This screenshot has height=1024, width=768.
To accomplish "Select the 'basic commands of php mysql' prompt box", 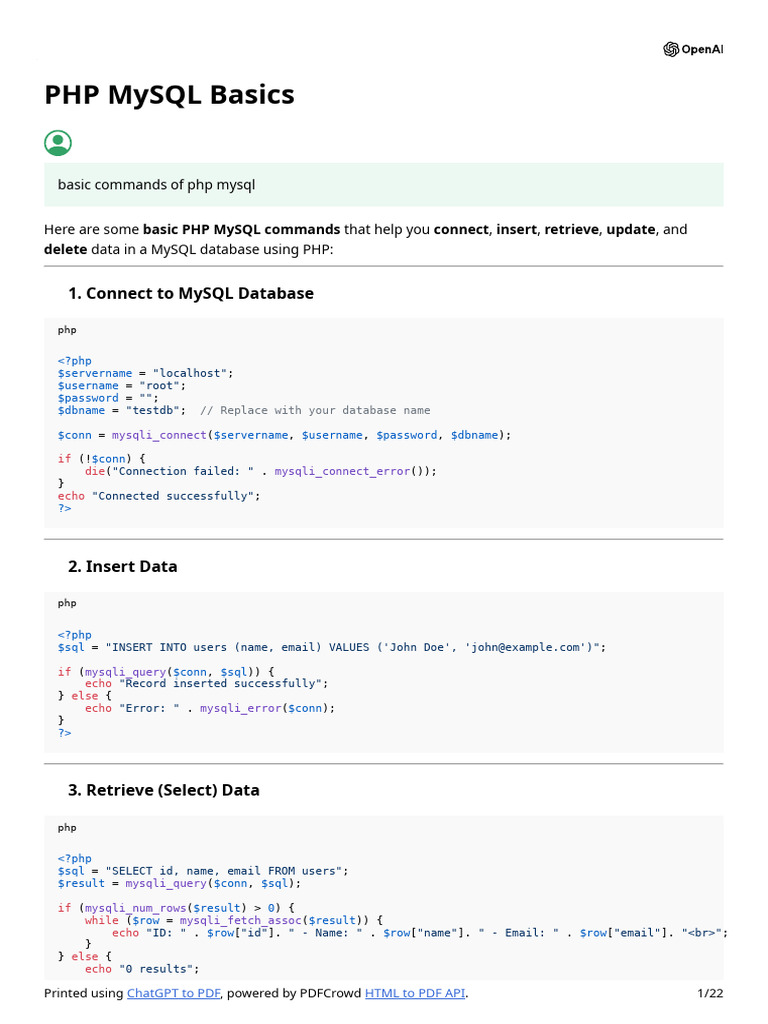I will coord(383,185).
